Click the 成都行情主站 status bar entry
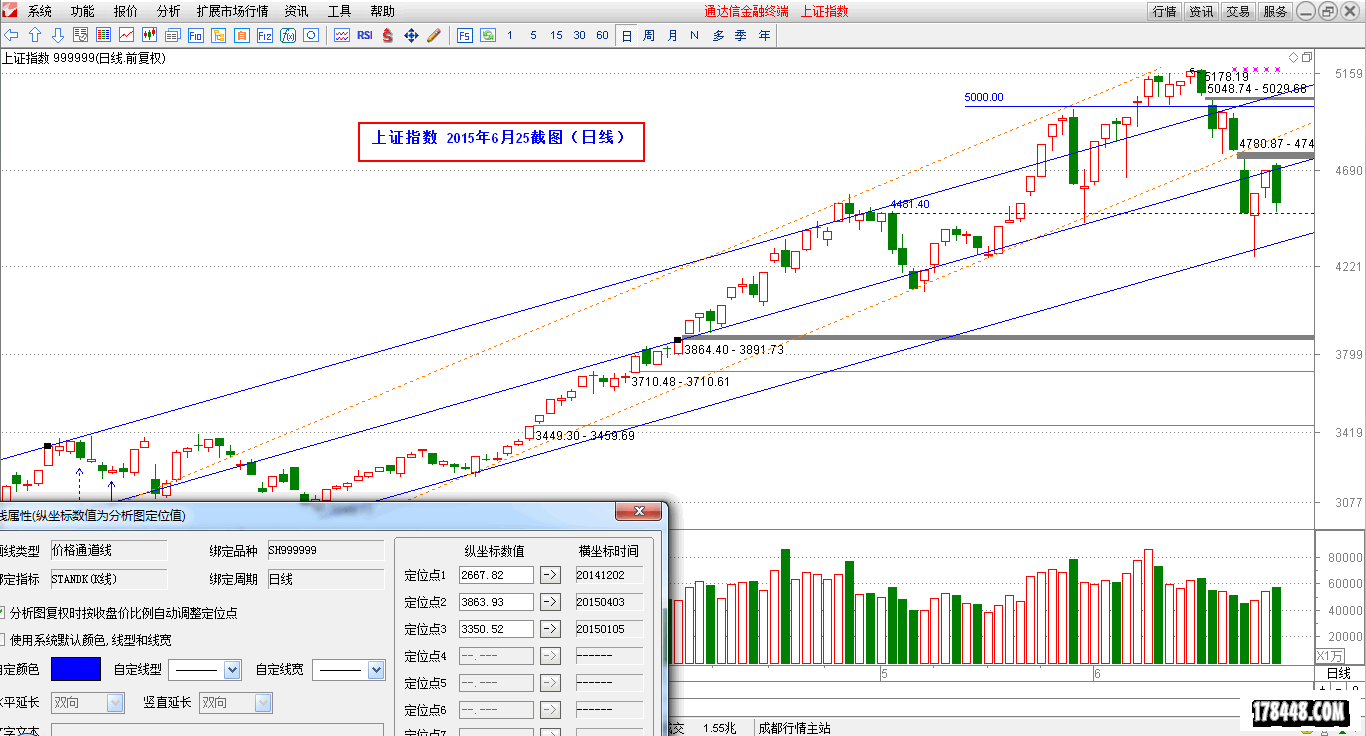 tap(795, 728)
